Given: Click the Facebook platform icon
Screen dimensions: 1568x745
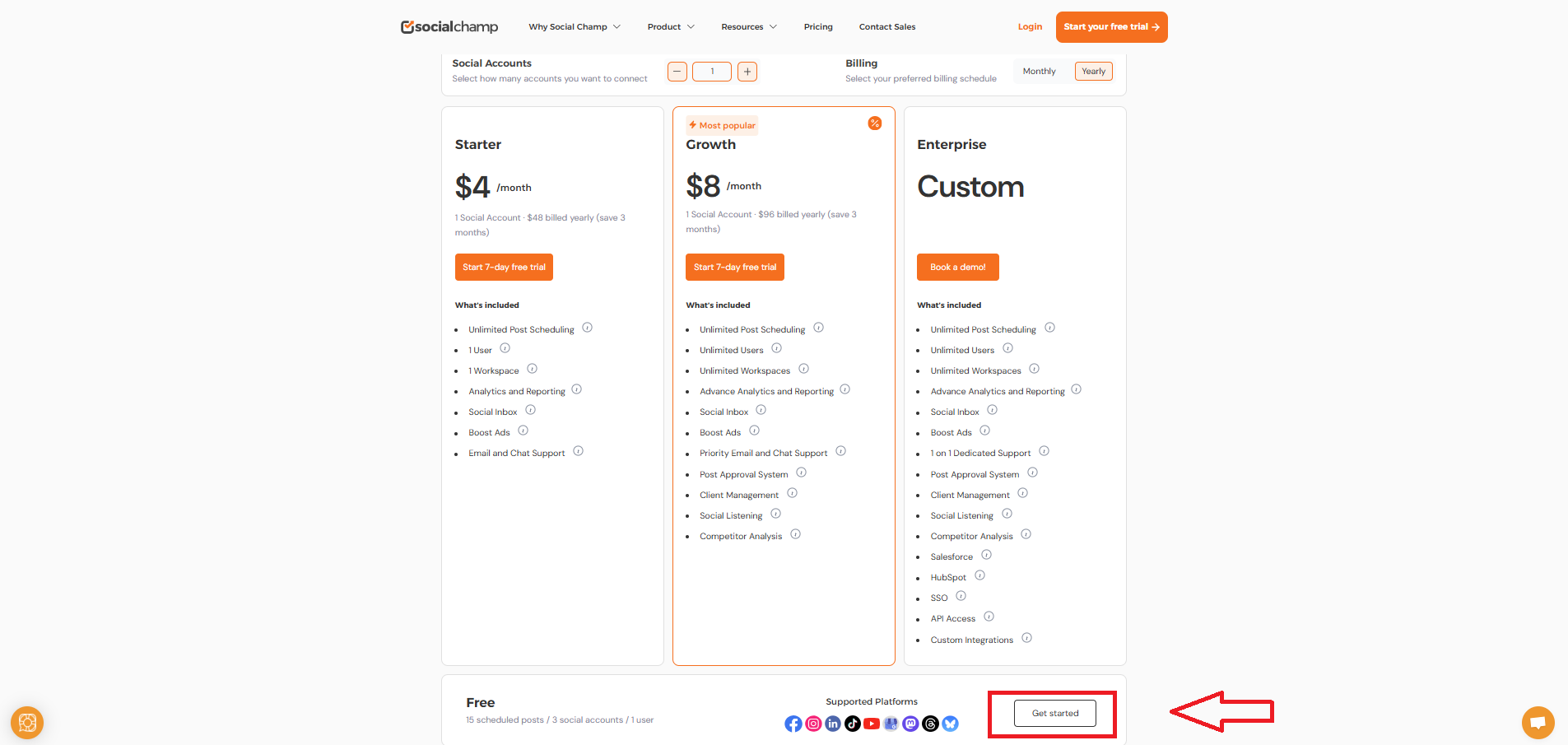Looking at the screenshot, I should click(x=793, y=724).
